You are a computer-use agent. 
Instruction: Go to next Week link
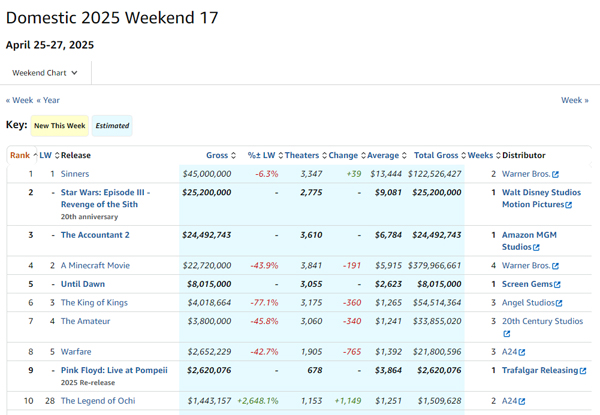click(575, 100)
